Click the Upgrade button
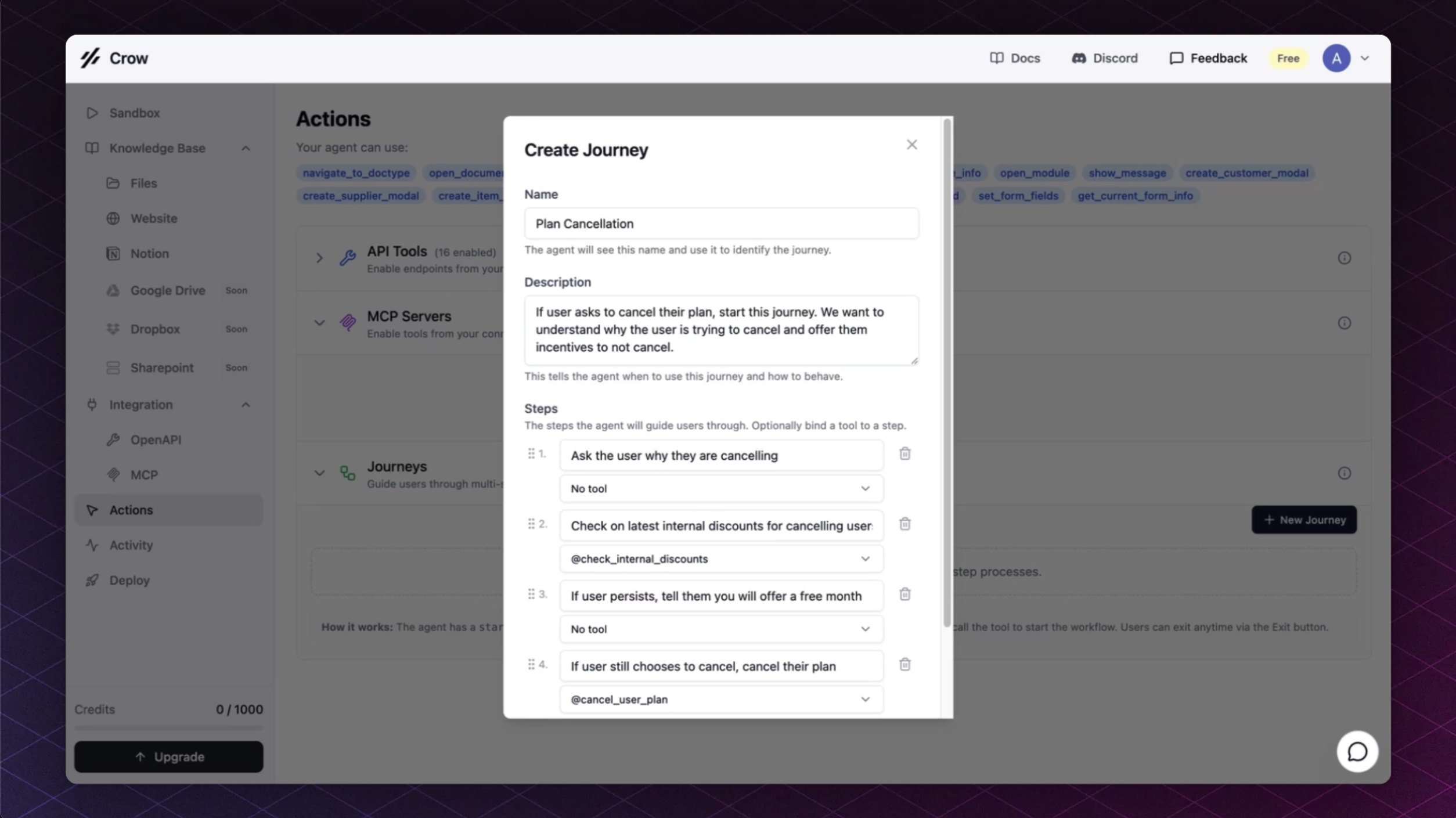 (168, 756)
